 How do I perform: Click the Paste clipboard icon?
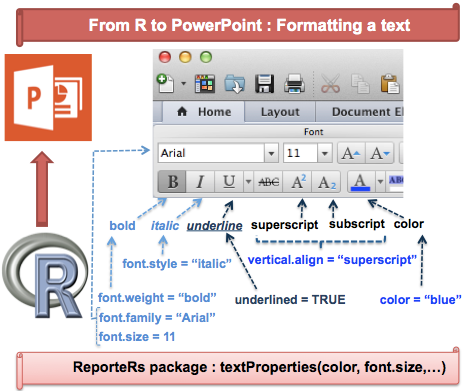pos(390,83)
